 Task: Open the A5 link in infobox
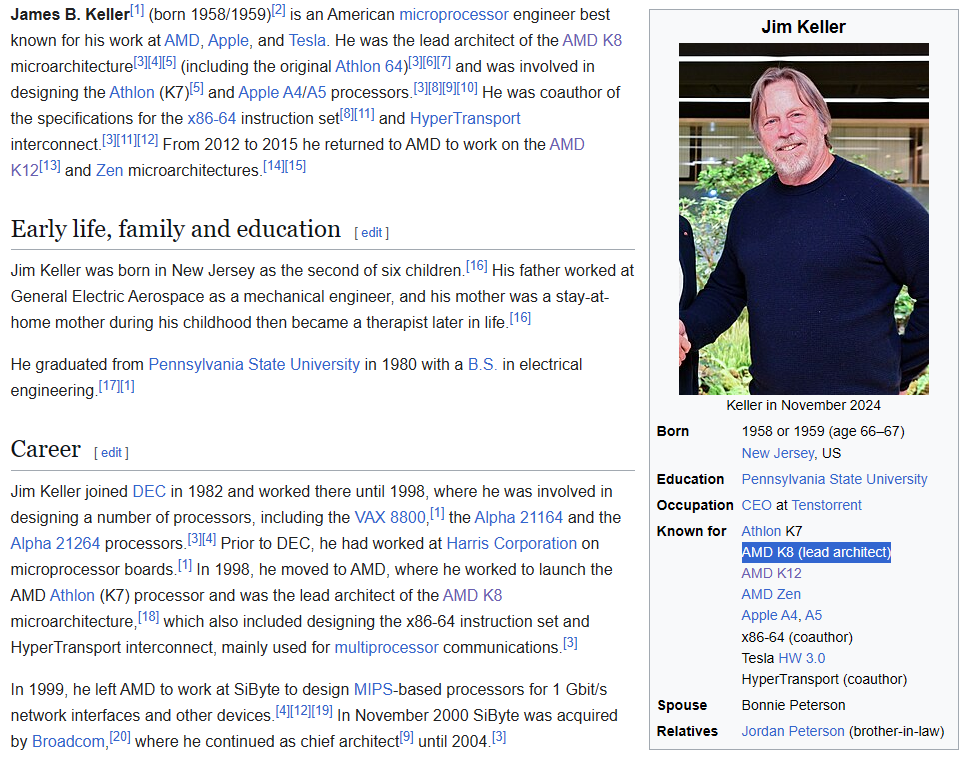pyautogui.click(x=813, y=615)
